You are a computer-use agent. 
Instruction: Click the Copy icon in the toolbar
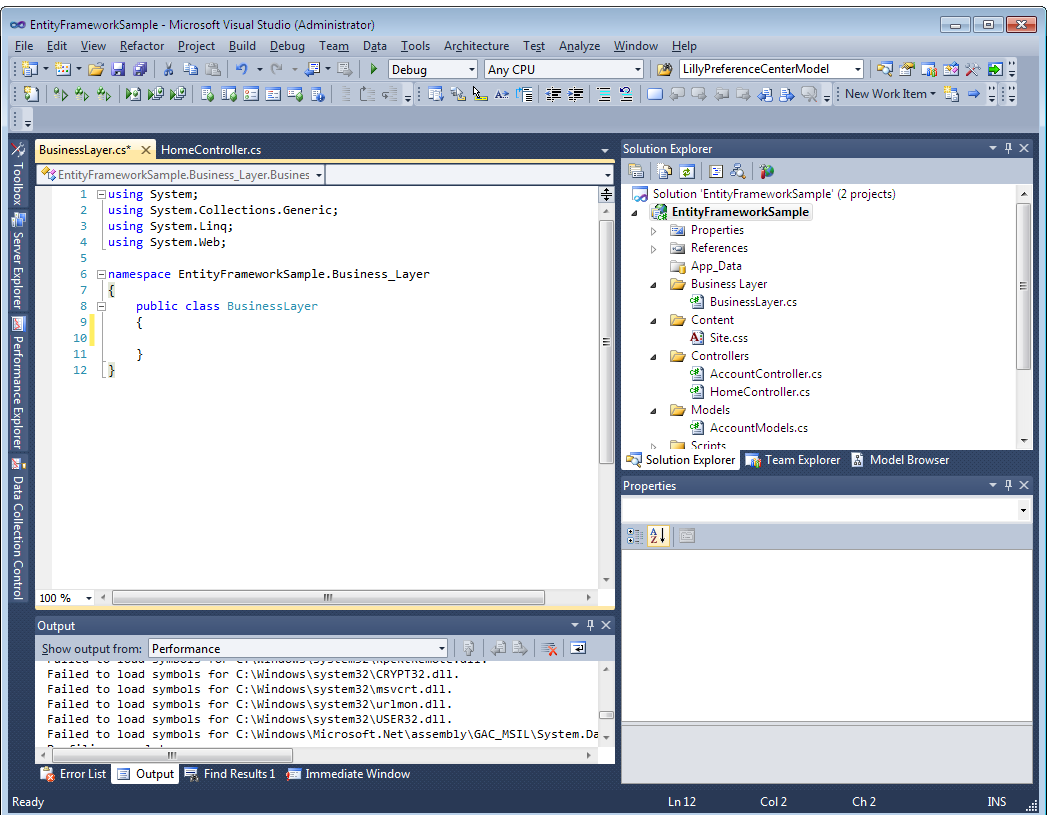[190, 69]
